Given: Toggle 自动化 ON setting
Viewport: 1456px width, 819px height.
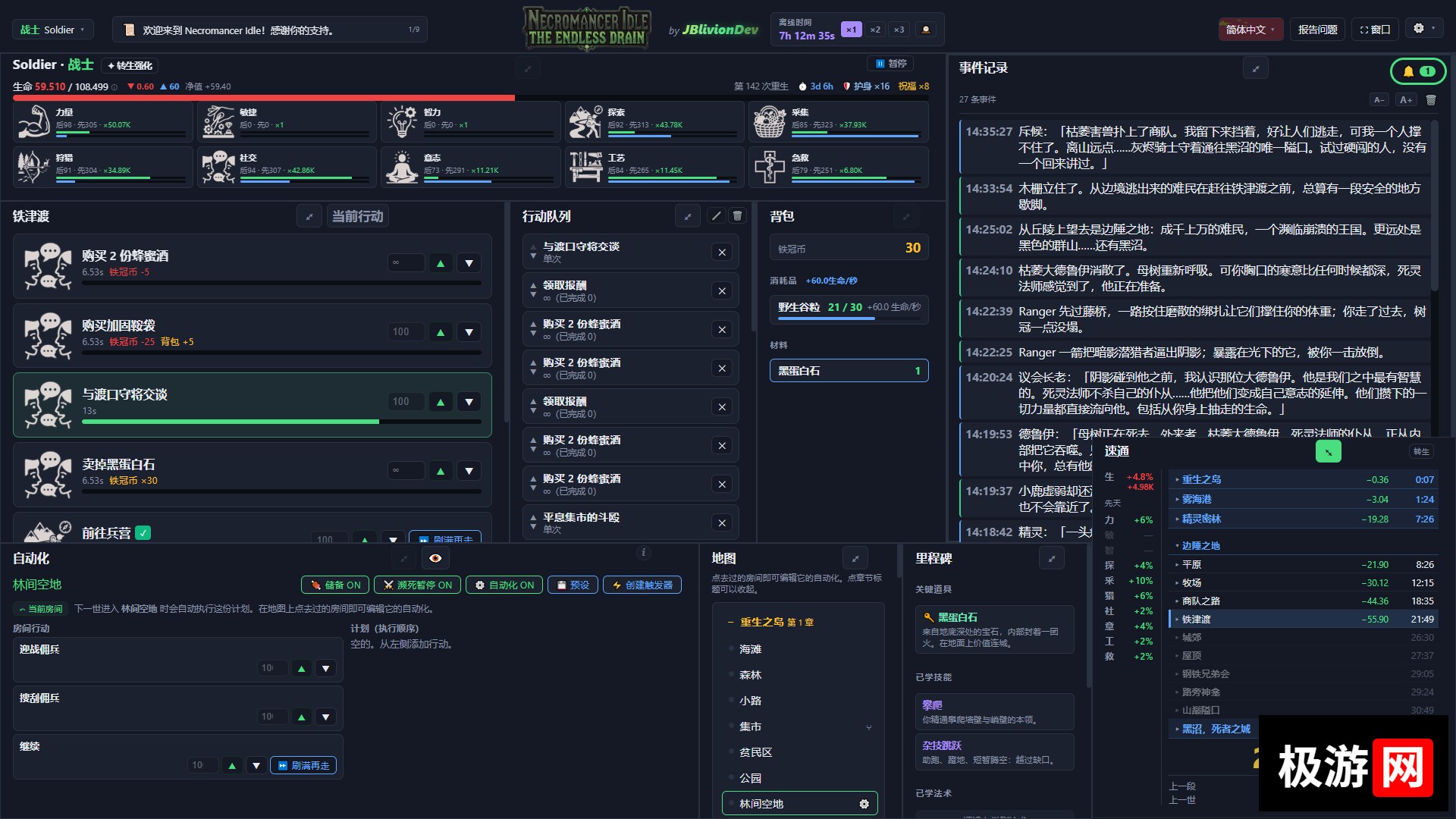Looking at the screenshot, I should (504, 585).
